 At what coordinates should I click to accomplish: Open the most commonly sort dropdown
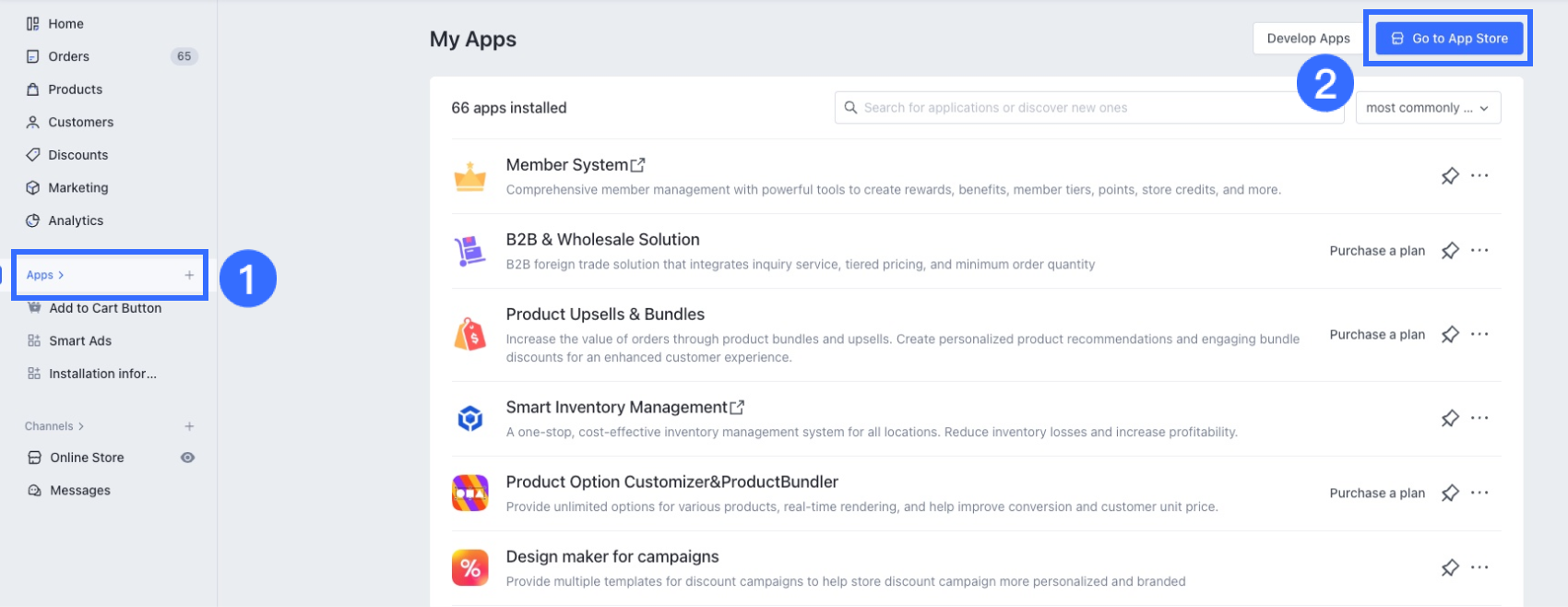point(1427,108)
